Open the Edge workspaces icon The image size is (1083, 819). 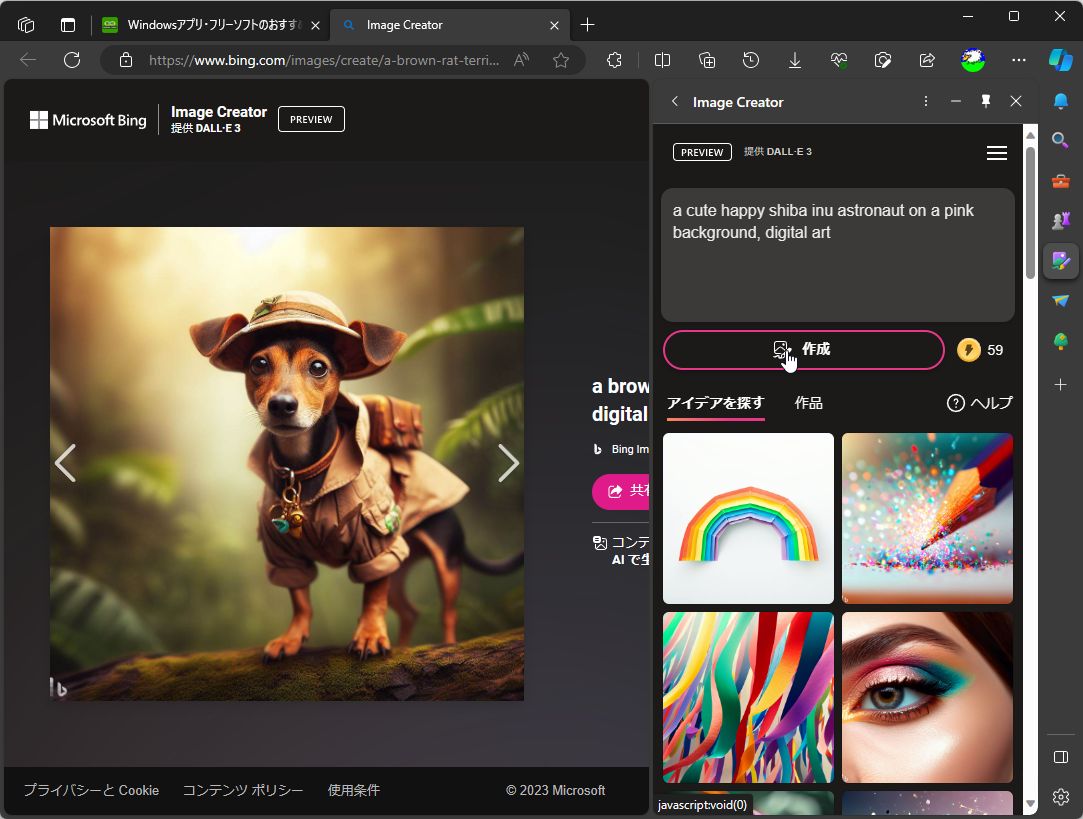point(26,25)
